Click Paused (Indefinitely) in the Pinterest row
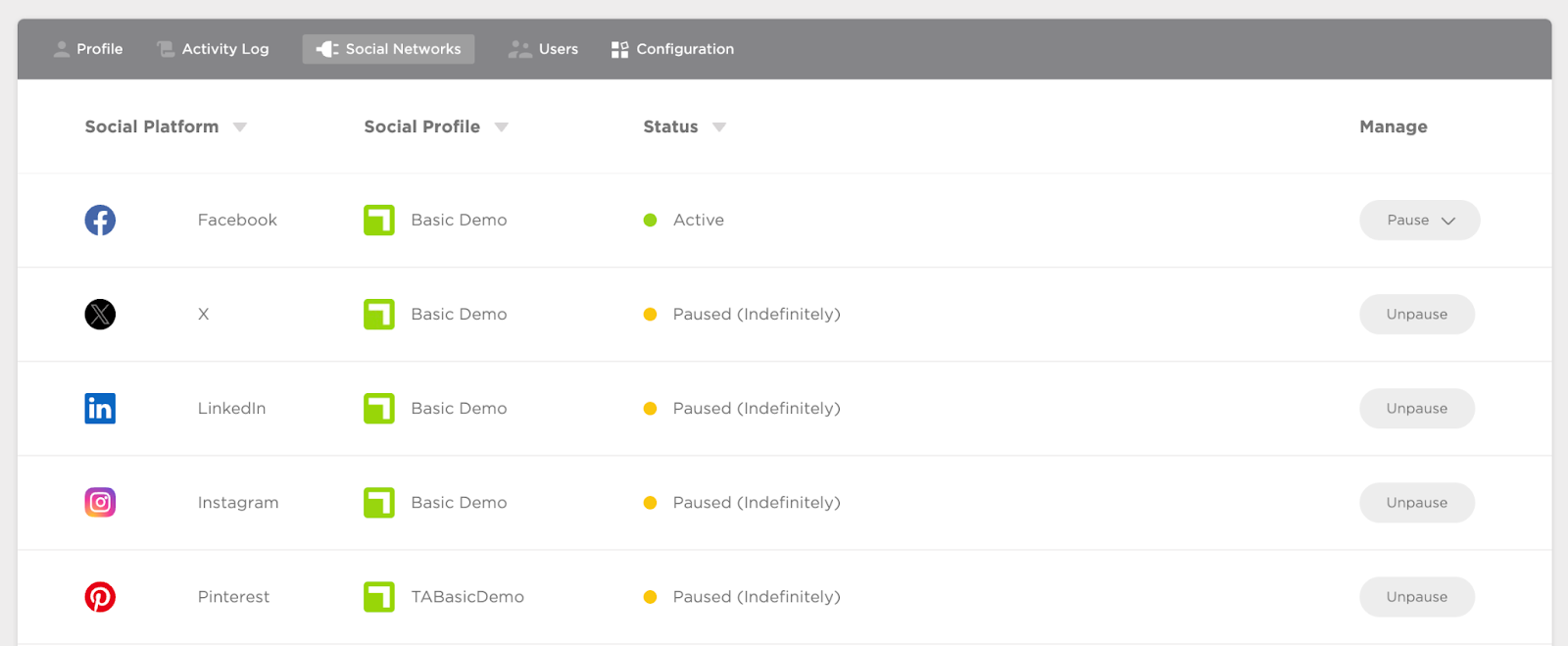The image size is (1568, 646). click(757, 597)
